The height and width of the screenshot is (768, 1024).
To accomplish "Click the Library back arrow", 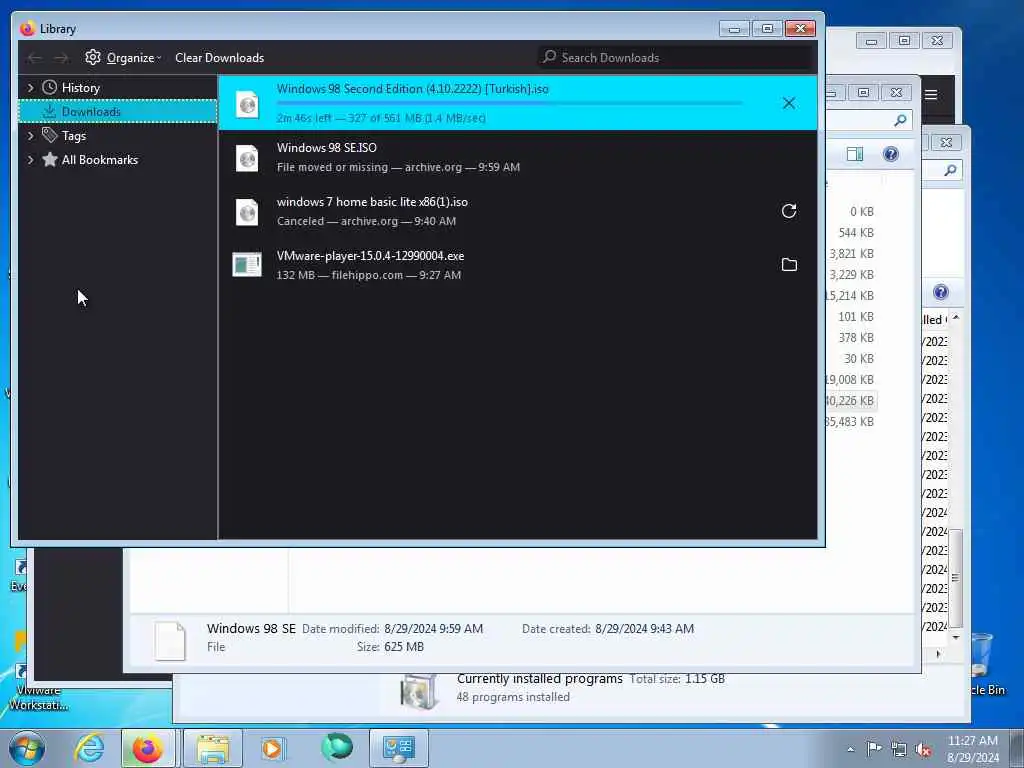I will [35, 58].
